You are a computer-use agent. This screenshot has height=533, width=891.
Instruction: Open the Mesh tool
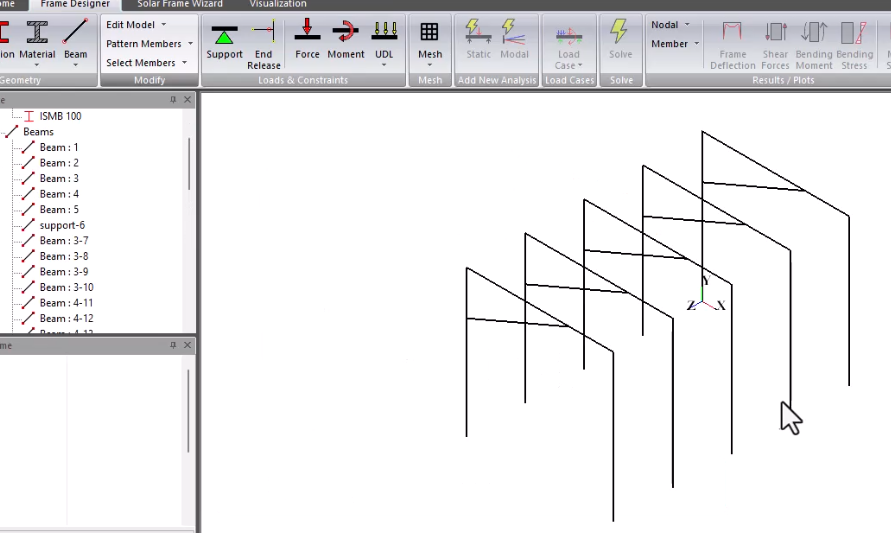click(x=430, y=39)
